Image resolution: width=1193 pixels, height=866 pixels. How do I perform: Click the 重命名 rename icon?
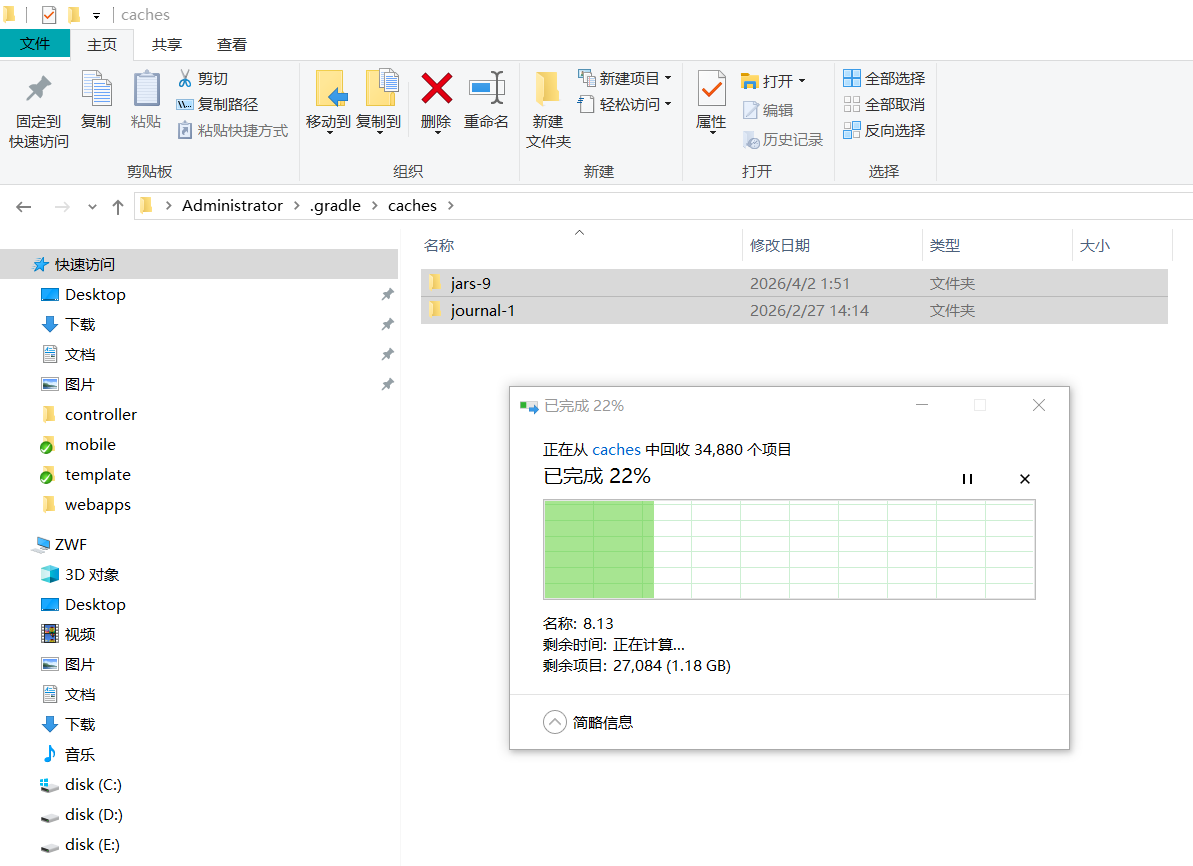(x=487, y=88)
